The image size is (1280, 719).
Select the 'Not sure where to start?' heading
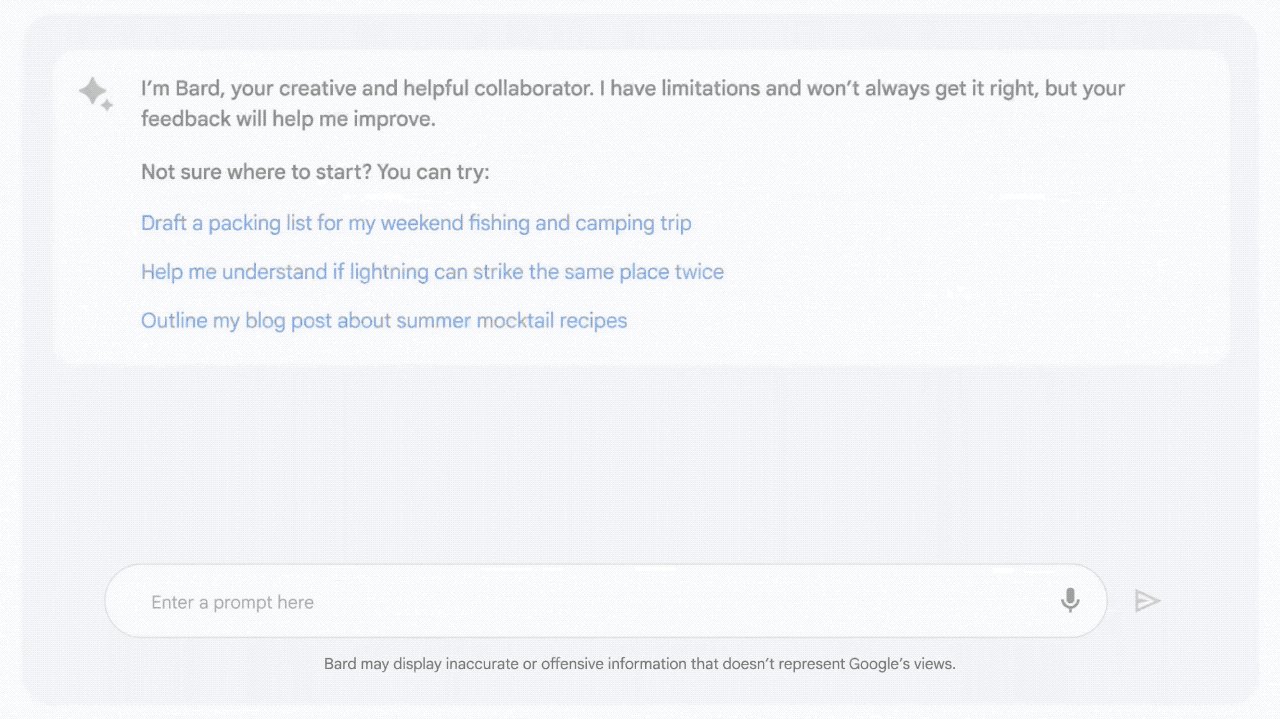[315, 171]
